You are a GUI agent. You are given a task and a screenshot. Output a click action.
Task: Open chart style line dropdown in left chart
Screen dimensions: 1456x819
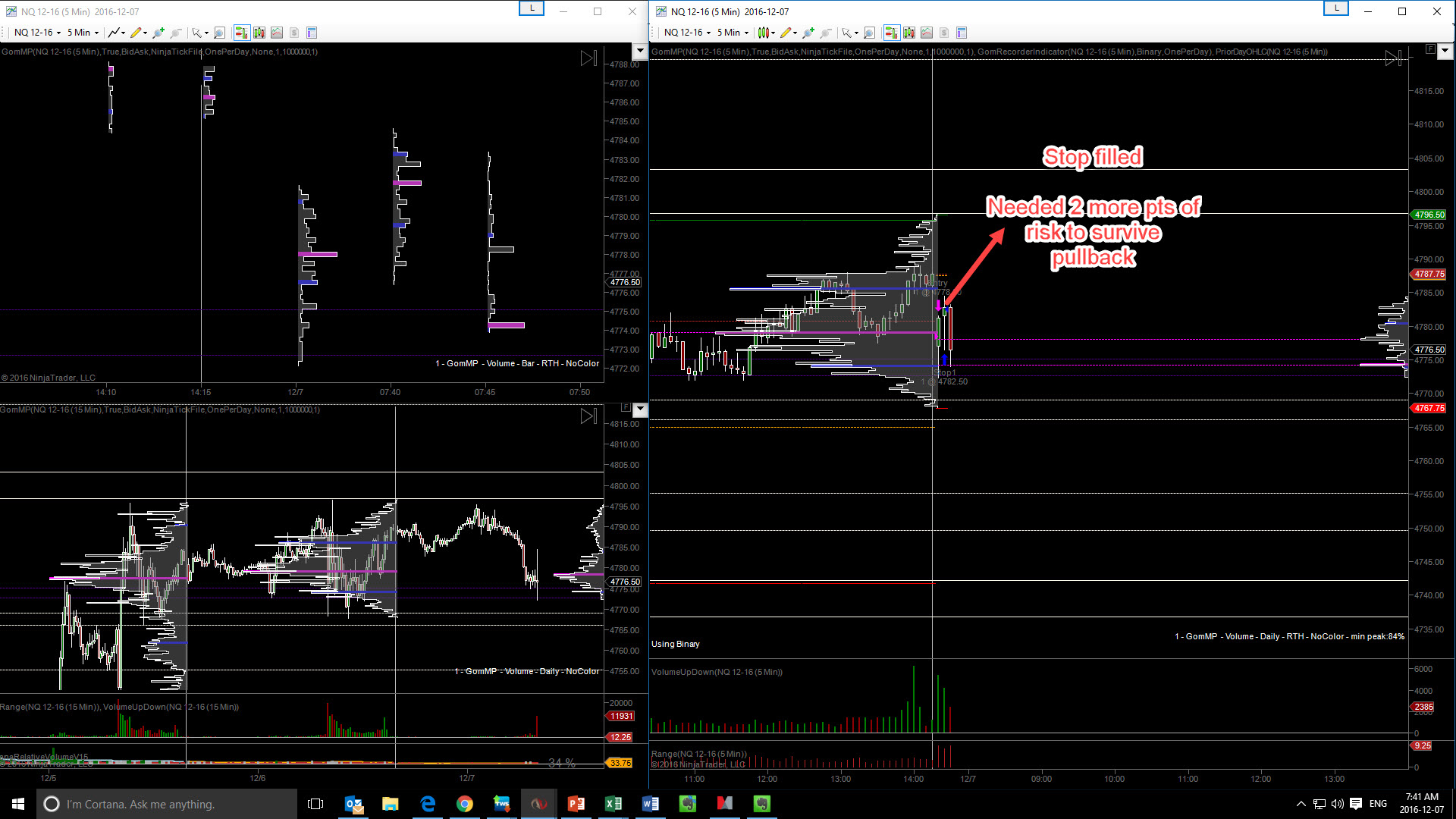[x=116, y=33]
